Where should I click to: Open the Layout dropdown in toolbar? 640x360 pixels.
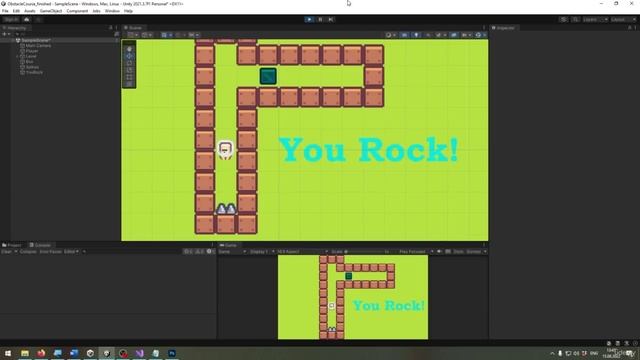(623, 20)
